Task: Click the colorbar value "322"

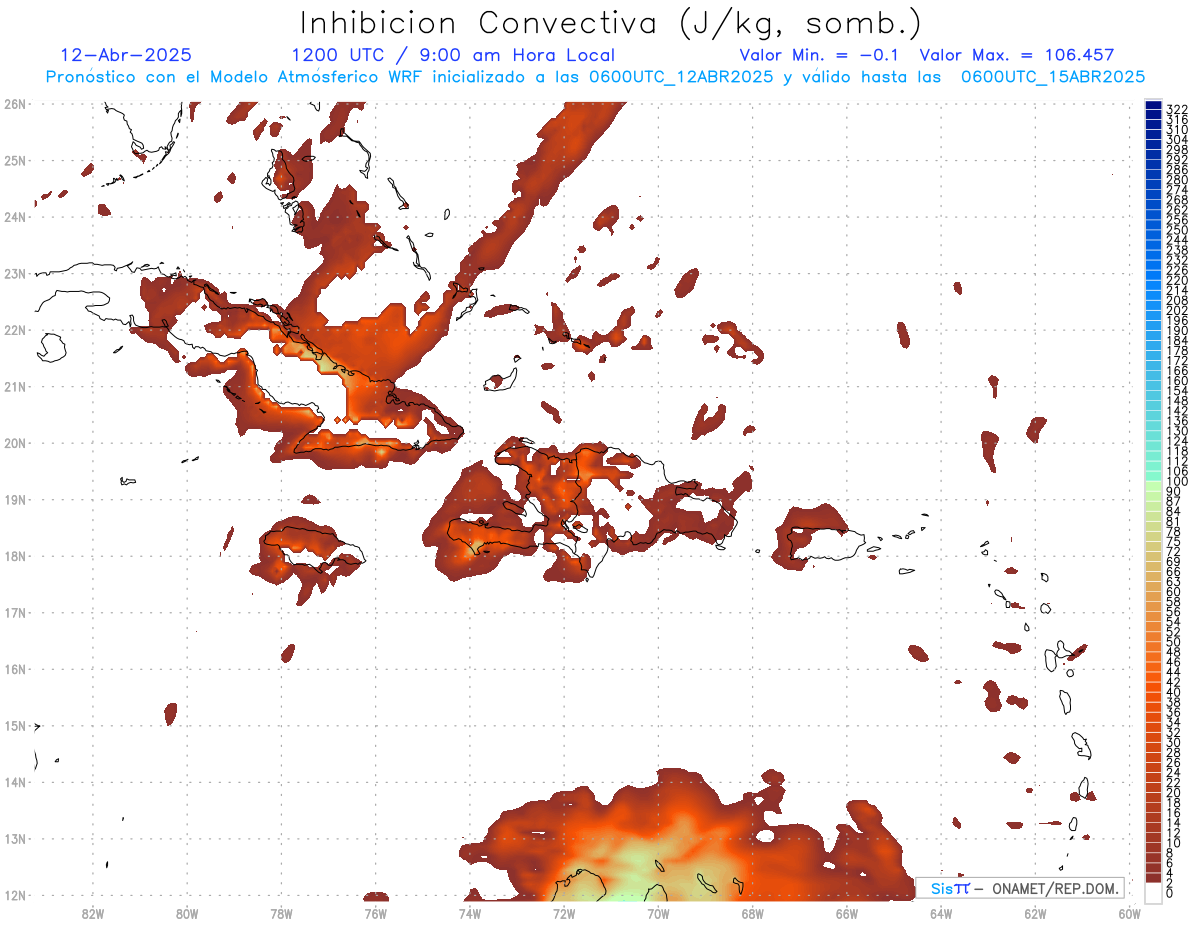Action: pos(1176,108)
